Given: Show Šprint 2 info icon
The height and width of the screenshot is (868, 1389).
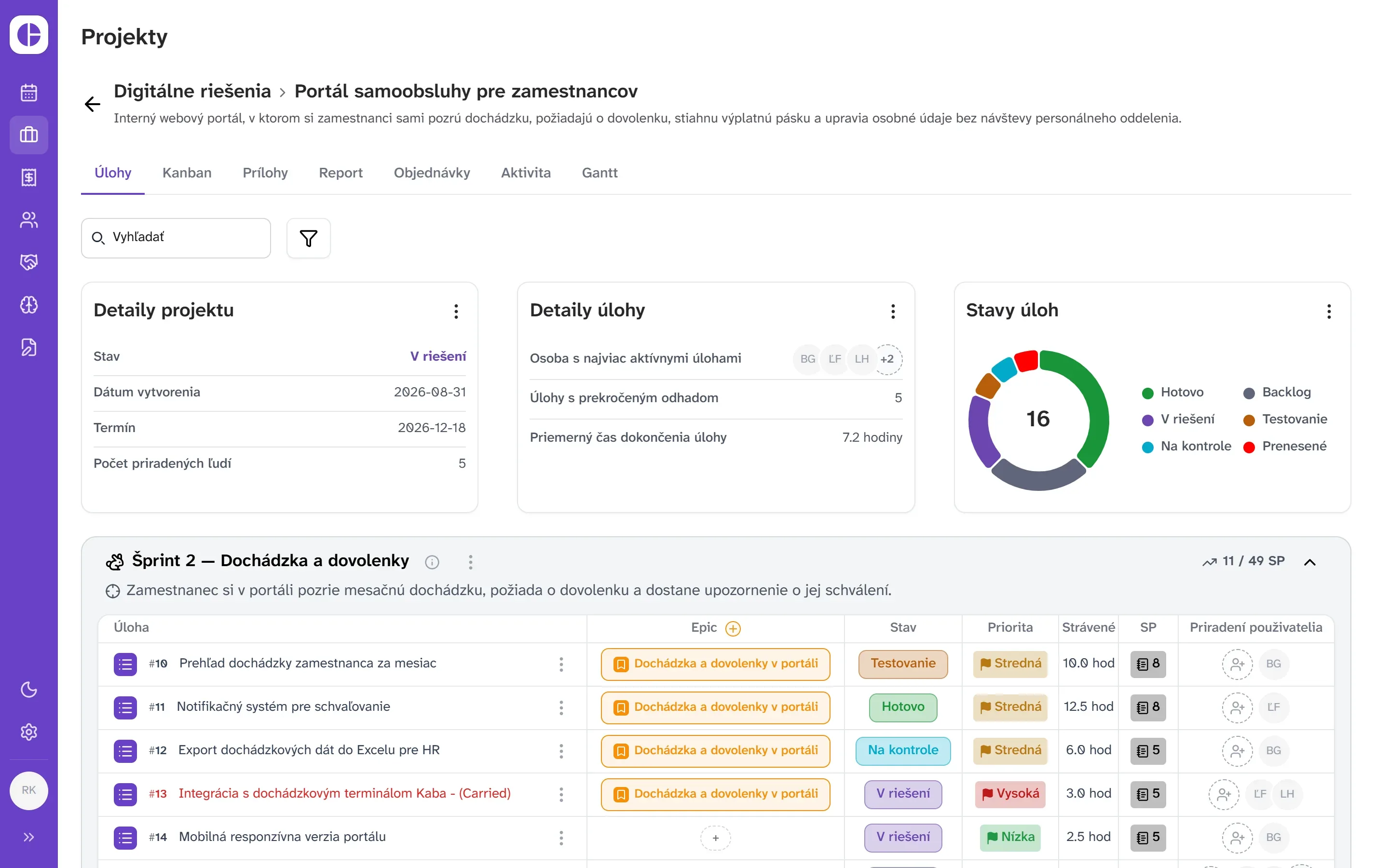Looking at the screenshot, I should [x=432, y=562].
